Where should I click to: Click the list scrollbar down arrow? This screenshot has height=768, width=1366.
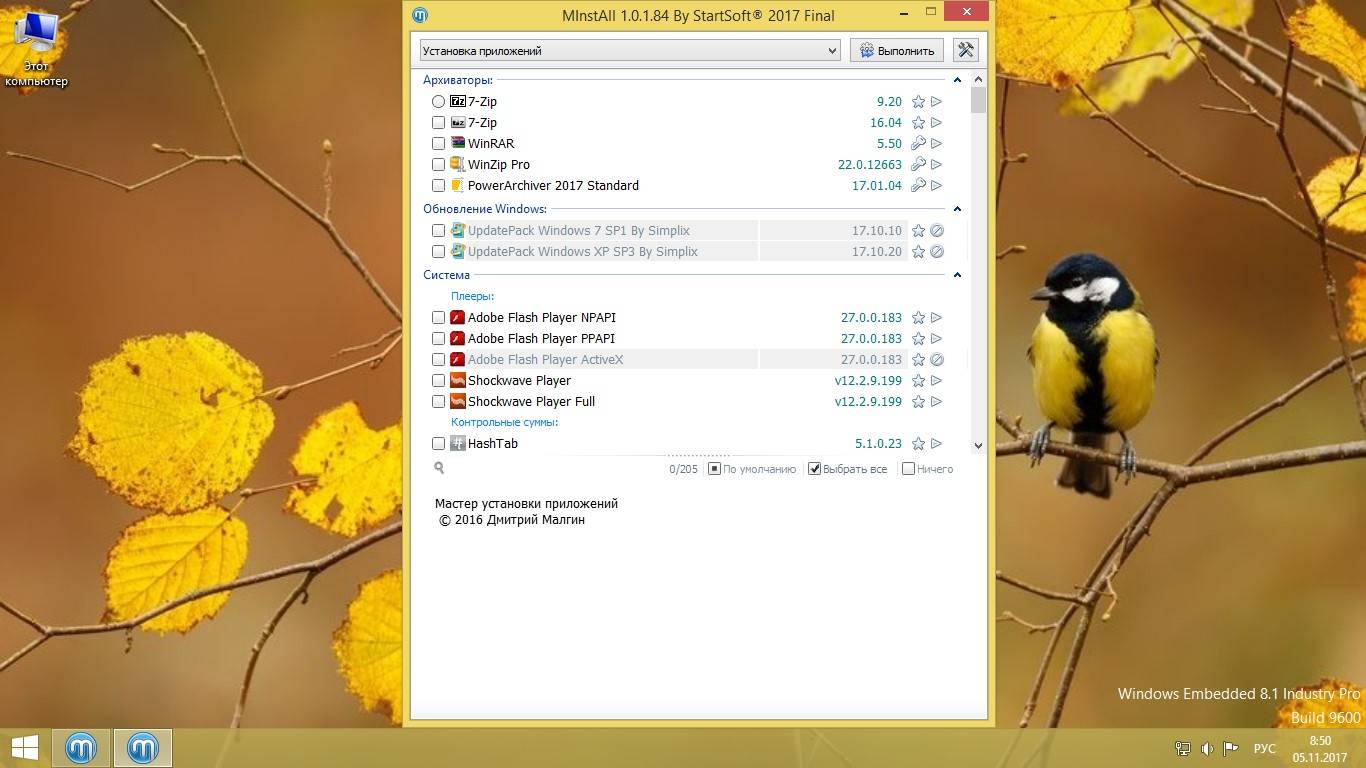click(x=978, y=446)
